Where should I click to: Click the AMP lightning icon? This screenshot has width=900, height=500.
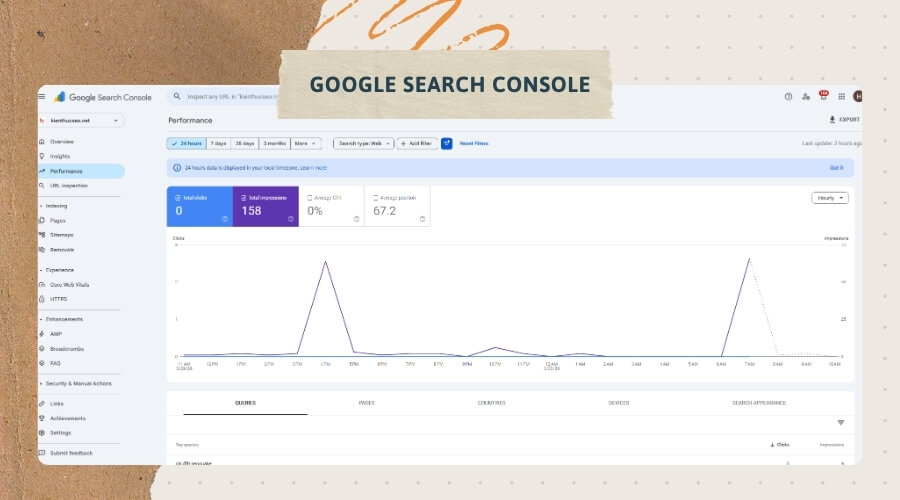point(42,334)
